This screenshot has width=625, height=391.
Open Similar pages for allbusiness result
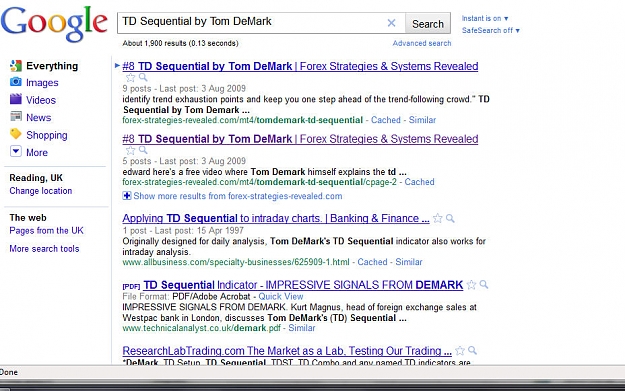point(409,262)
